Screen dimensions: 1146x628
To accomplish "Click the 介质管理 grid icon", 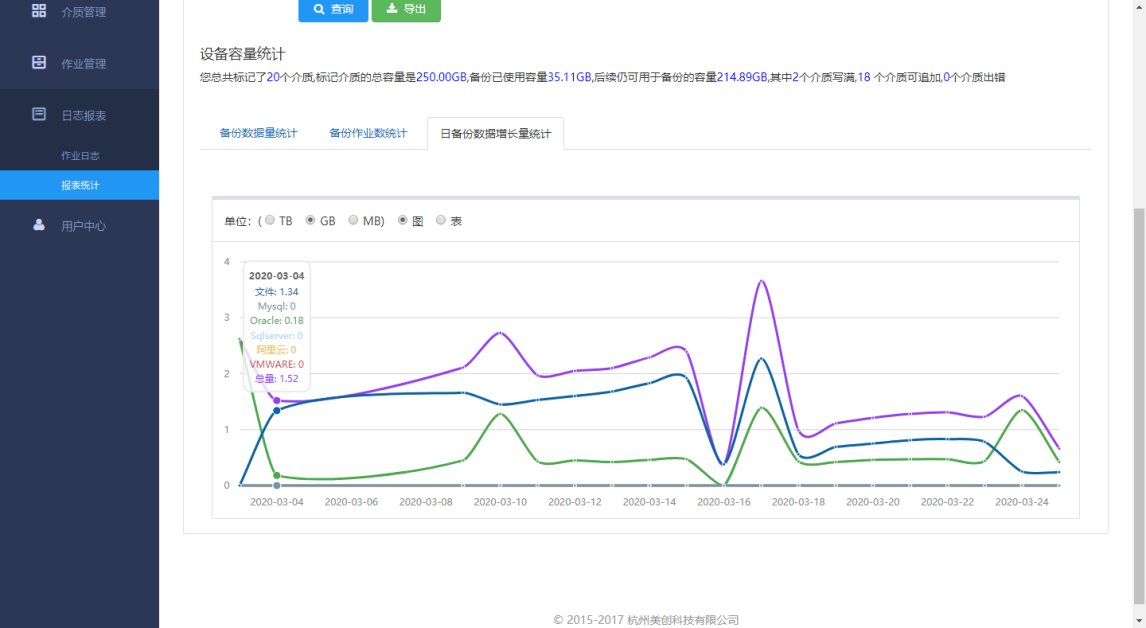I will (39, 10).
